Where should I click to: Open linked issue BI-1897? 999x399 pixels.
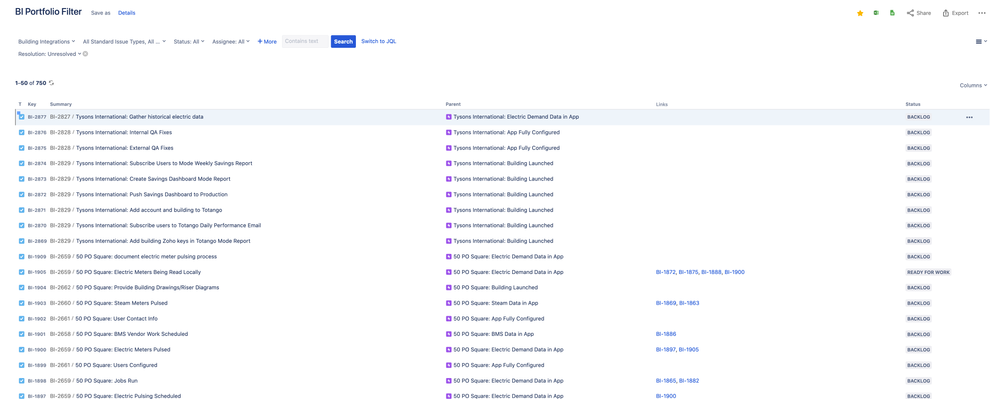(666, 350)
